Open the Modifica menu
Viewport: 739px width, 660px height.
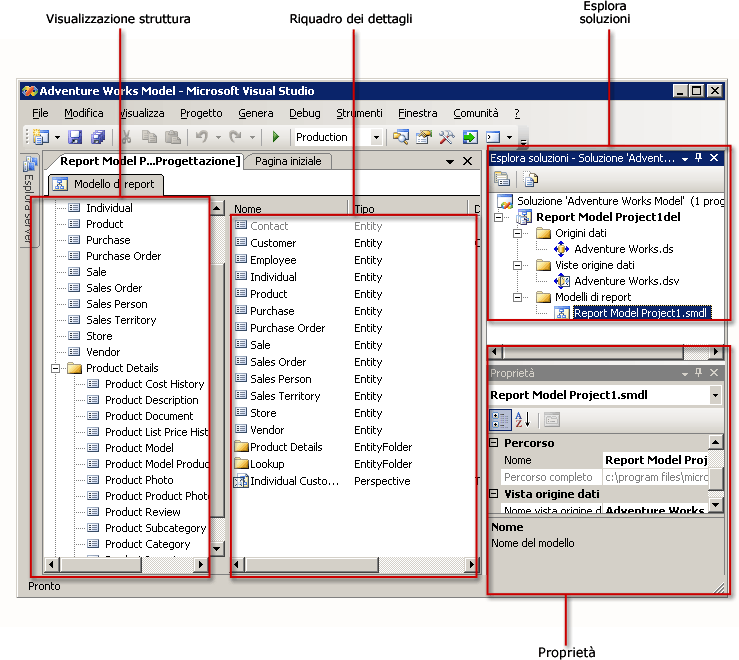[83, 113]
